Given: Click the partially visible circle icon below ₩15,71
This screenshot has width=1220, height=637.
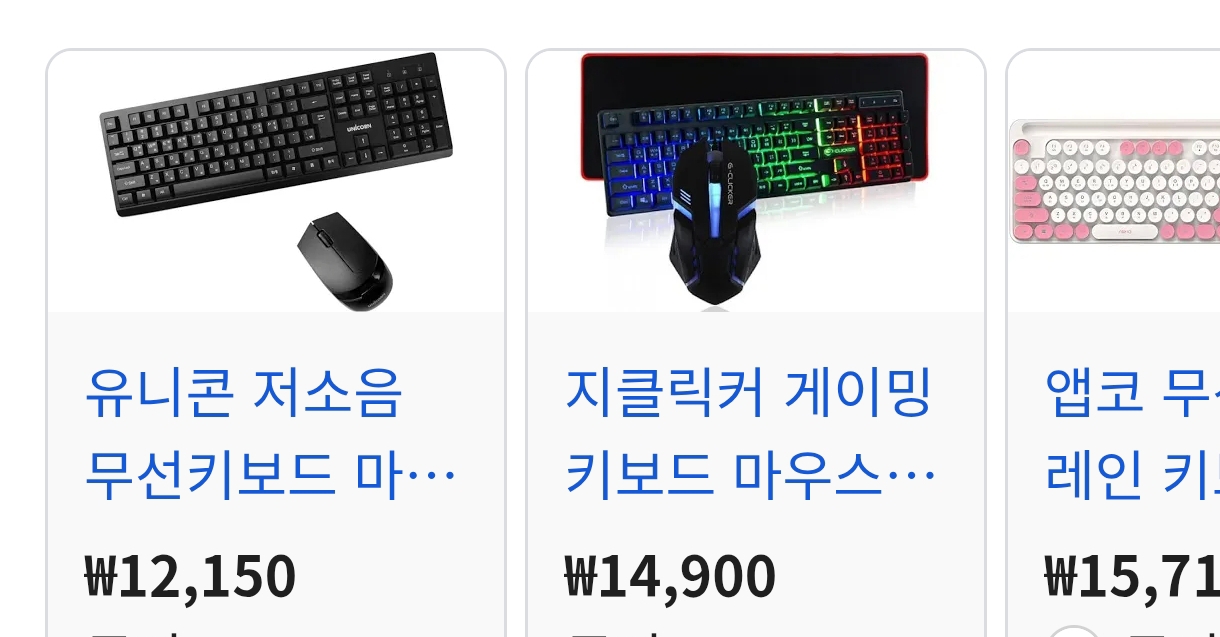Looking at the screenshot, I should click(x=1072, y=630).
